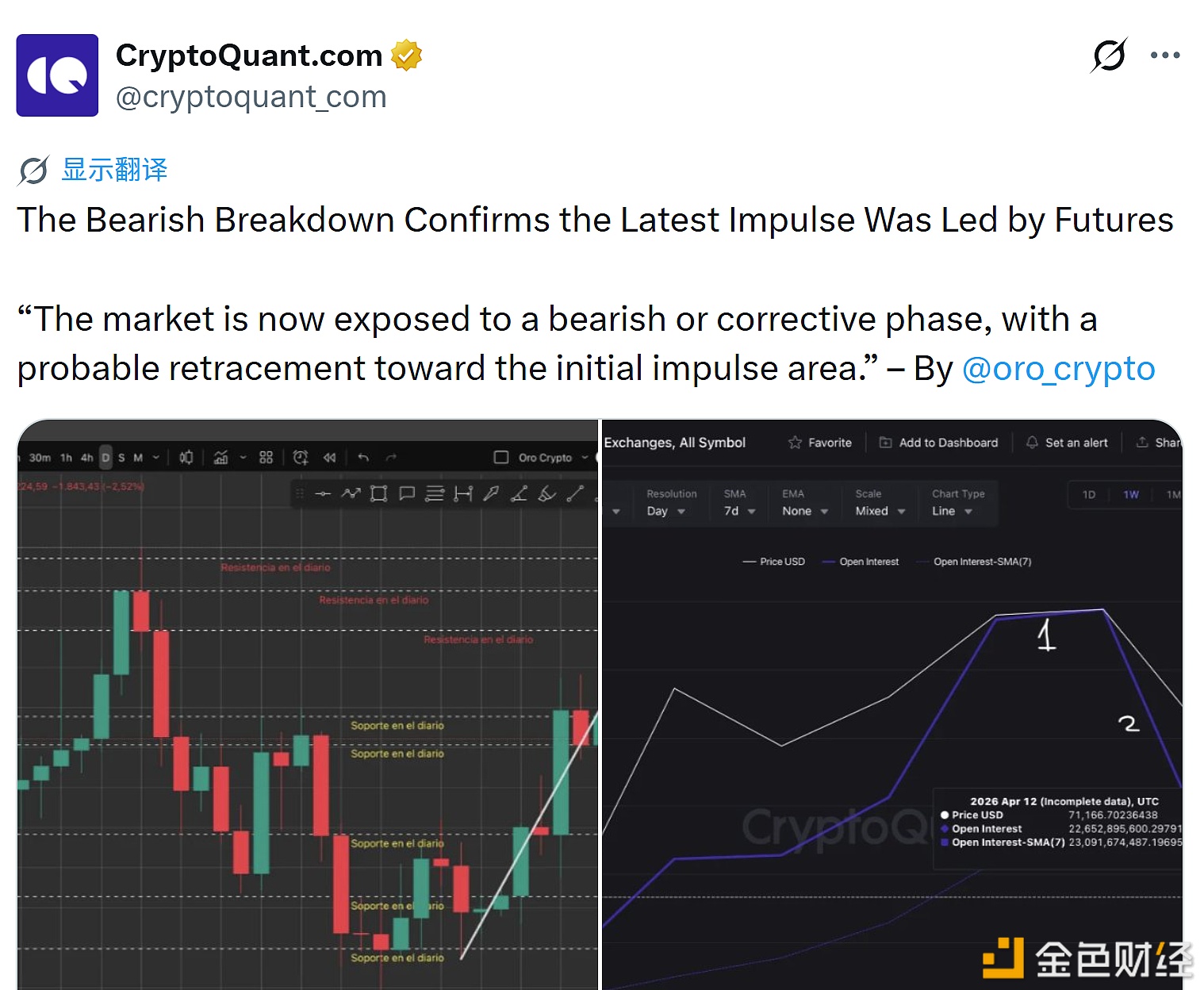The height and width of the screenshot is (990, 1204).
Task: Click the alarm clock alert icon
Action: pyautogui.click(x=301, y=458)
